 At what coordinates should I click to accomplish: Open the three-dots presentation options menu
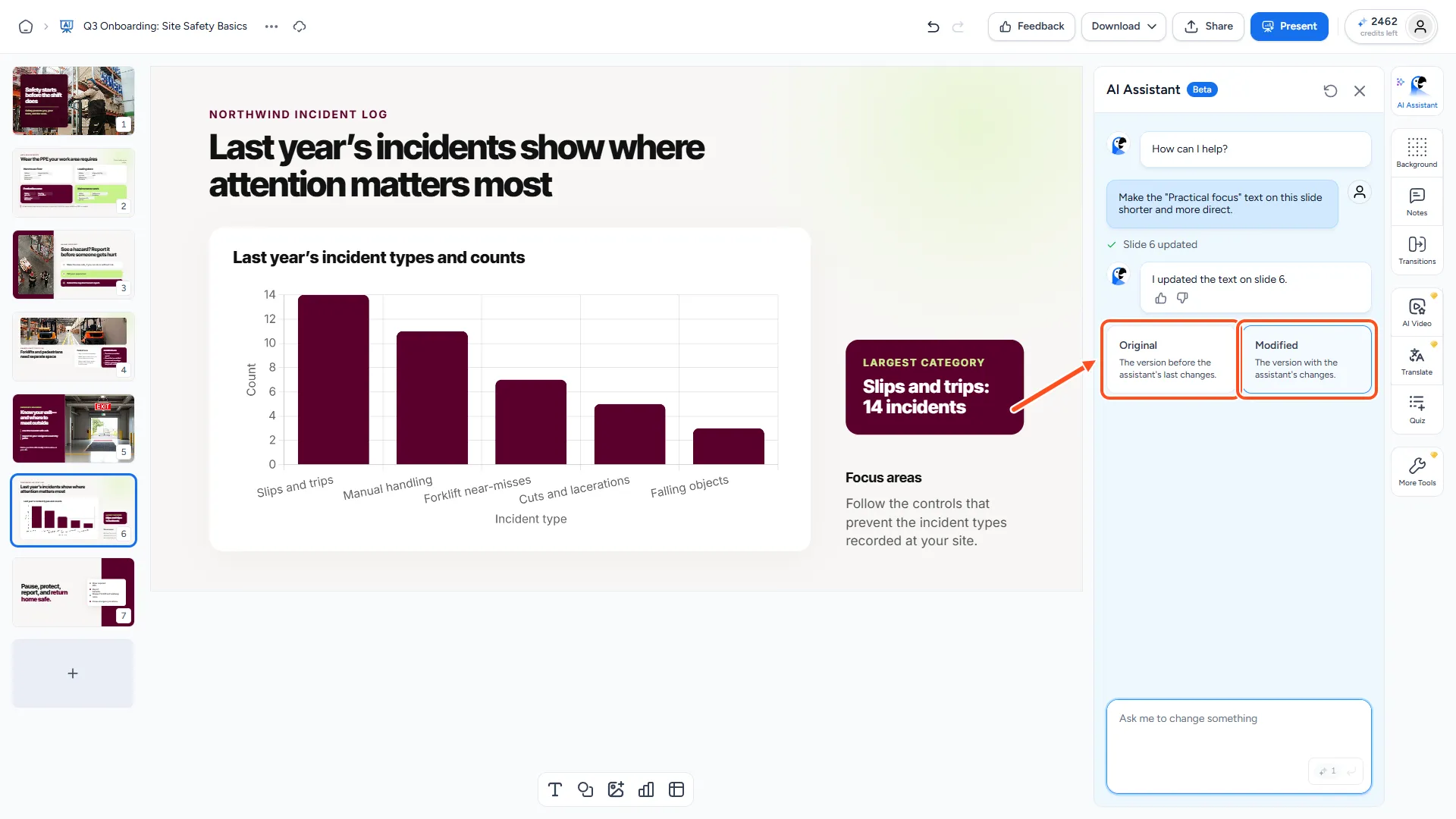pos(271,27)
